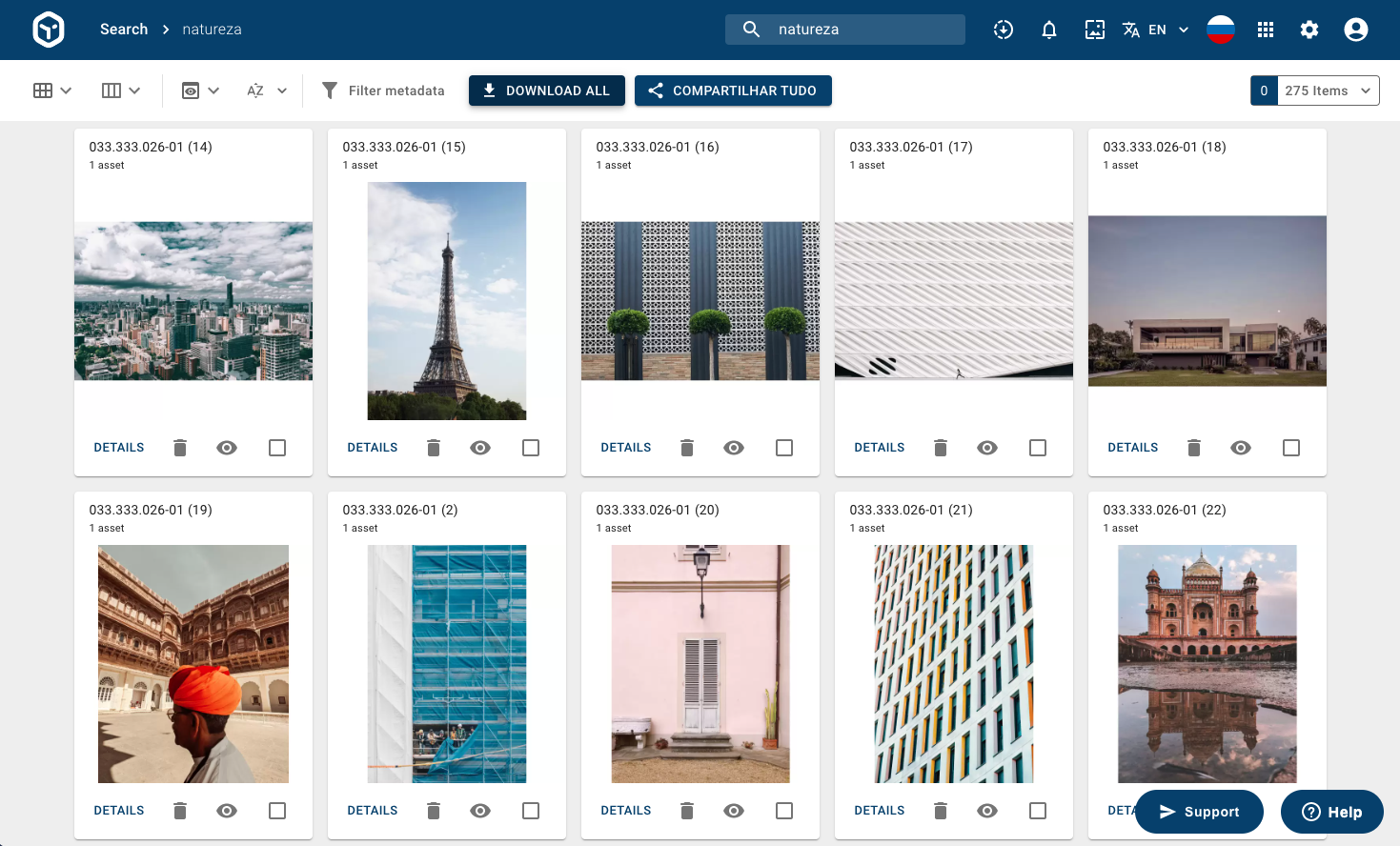Select checkbox for 033.333.026-01 (20)
Screen dimensions: 1400x846
[784, 811]
